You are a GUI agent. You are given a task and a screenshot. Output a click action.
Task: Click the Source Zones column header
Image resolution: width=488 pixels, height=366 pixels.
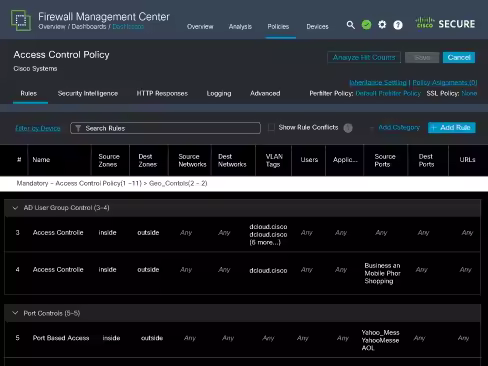tap(109, 160)
